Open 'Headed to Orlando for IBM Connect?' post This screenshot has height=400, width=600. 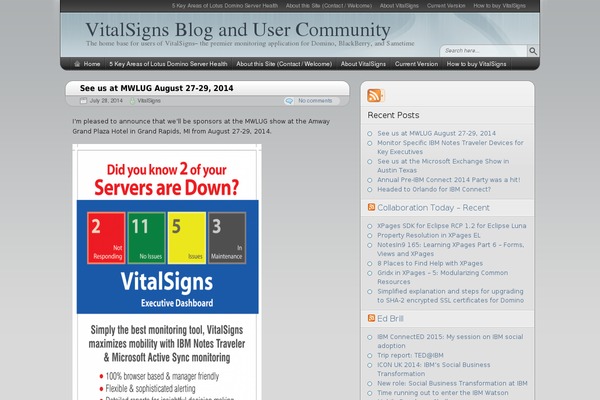[434, 189]
